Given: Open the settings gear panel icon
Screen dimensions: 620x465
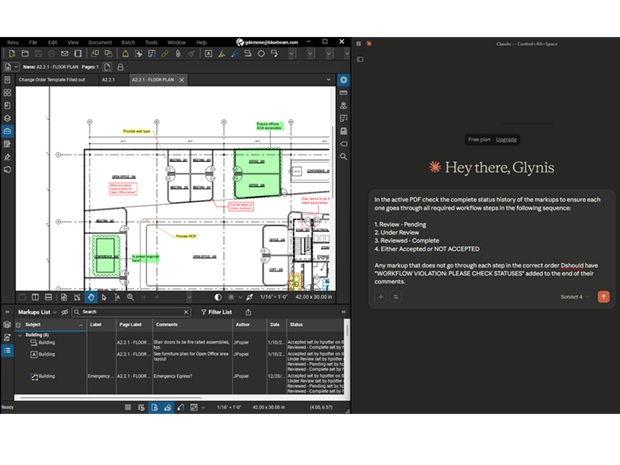Looking at the screenshot, I should pos(343,79).
